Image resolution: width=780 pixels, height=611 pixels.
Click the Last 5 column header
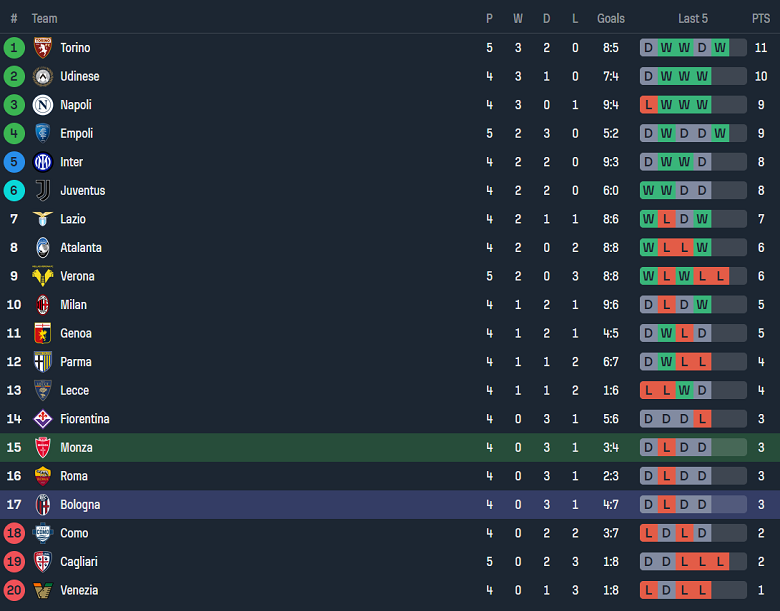693,18
